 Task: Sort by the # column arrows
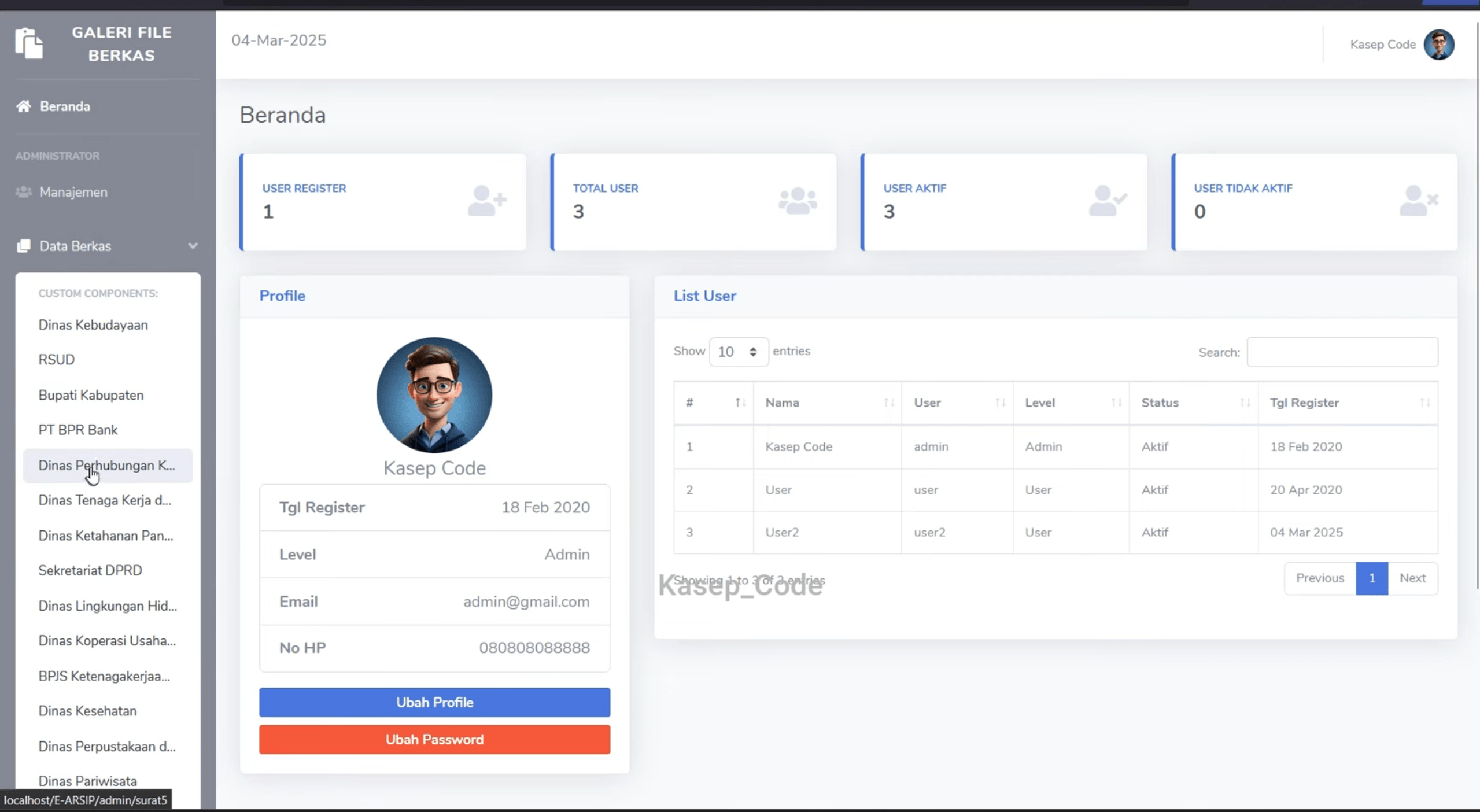tap(740, 403)
